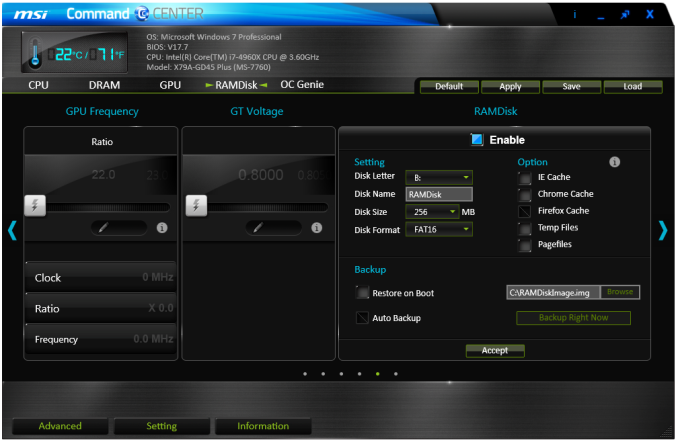Image resolution: width=678 pixels, height=442 pixels.
Task: Click the Load button
Action: 633,86
